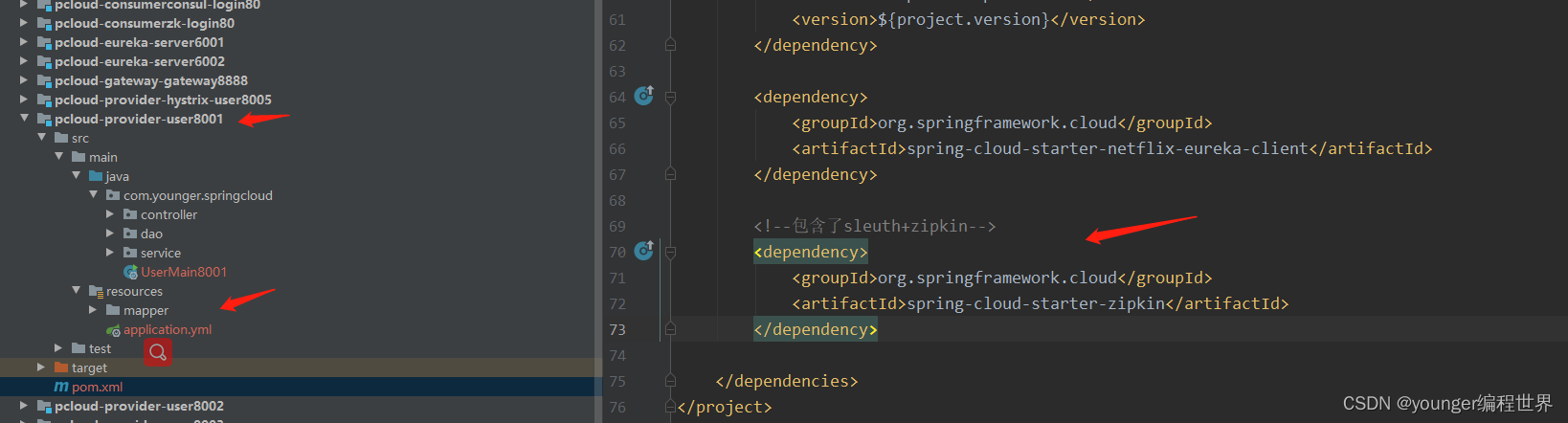Expand the pcloud-provider-user8002 module
The height and width of the screenshot is (423, 1568).
[23, 406]
